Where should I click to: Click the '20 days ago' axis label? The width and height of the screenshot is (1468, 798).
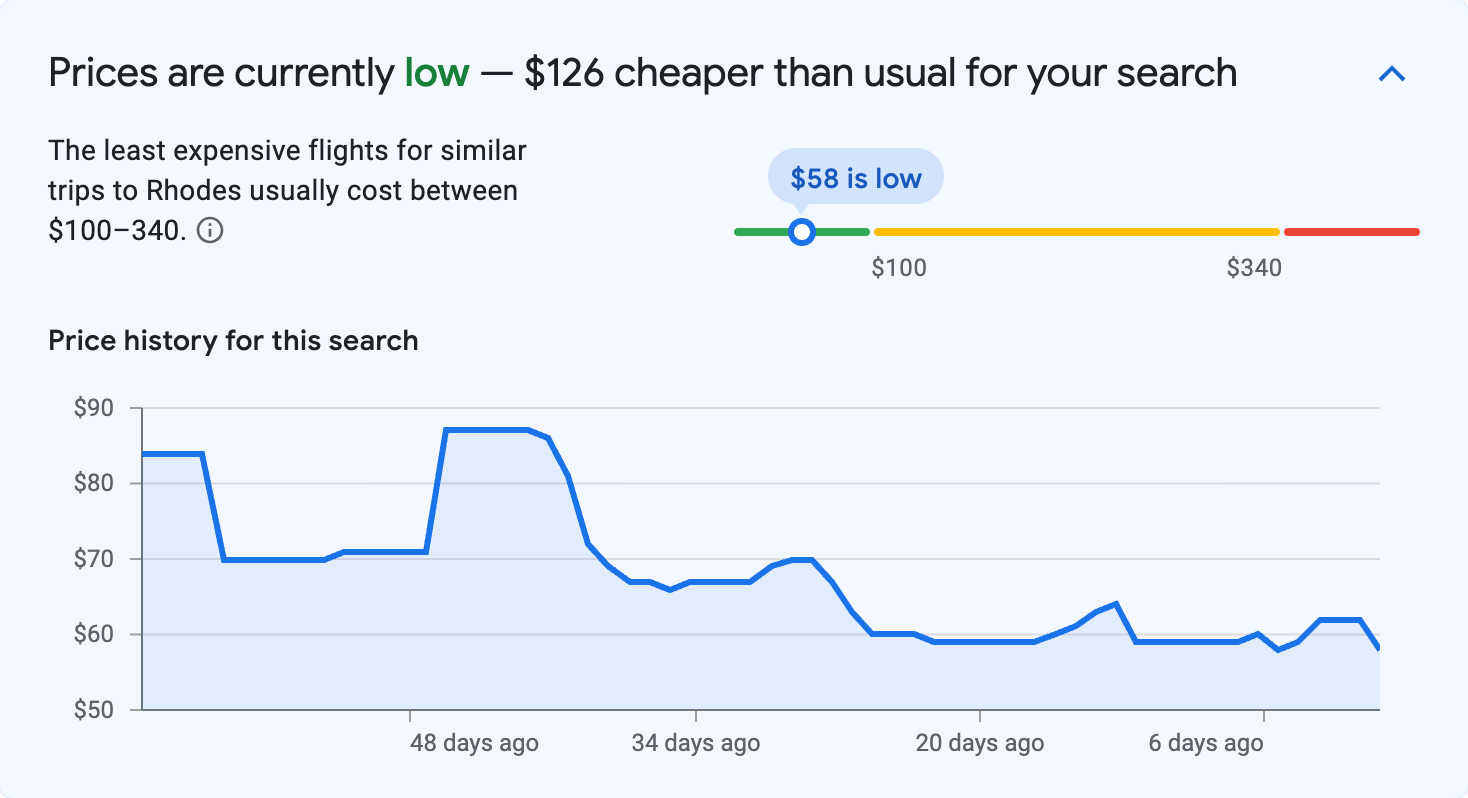pos(978,743)
